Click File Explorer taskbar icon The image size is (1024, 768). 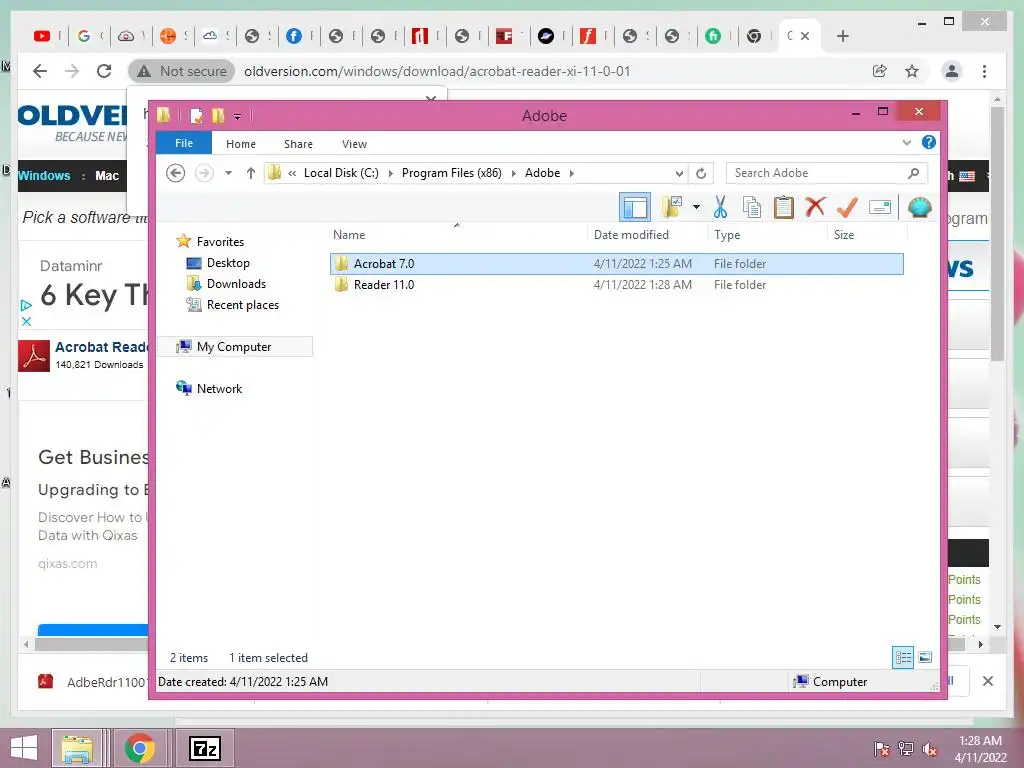pyautogui.click(x=77, y=748)
